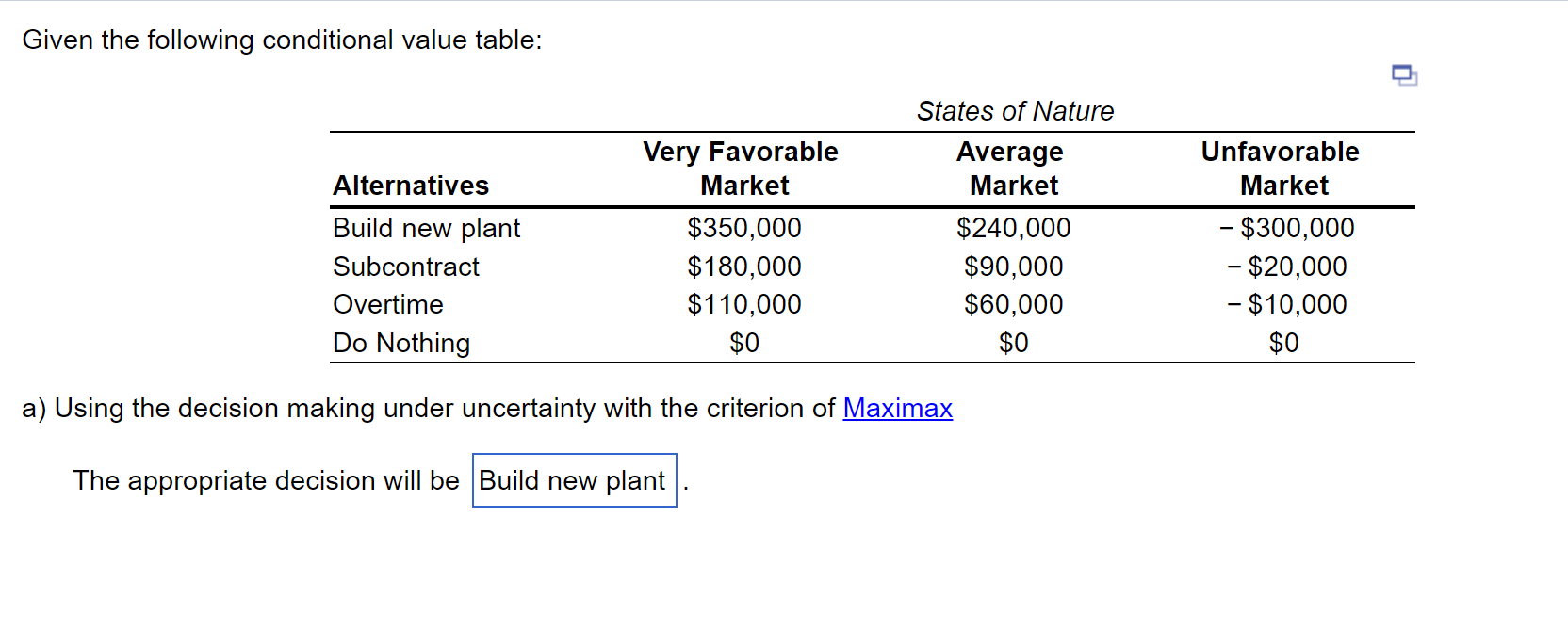This screenshot has height=630, width=1568.
Task: Click the States of Nature table heading
Action: click(x=1015, y=111)
